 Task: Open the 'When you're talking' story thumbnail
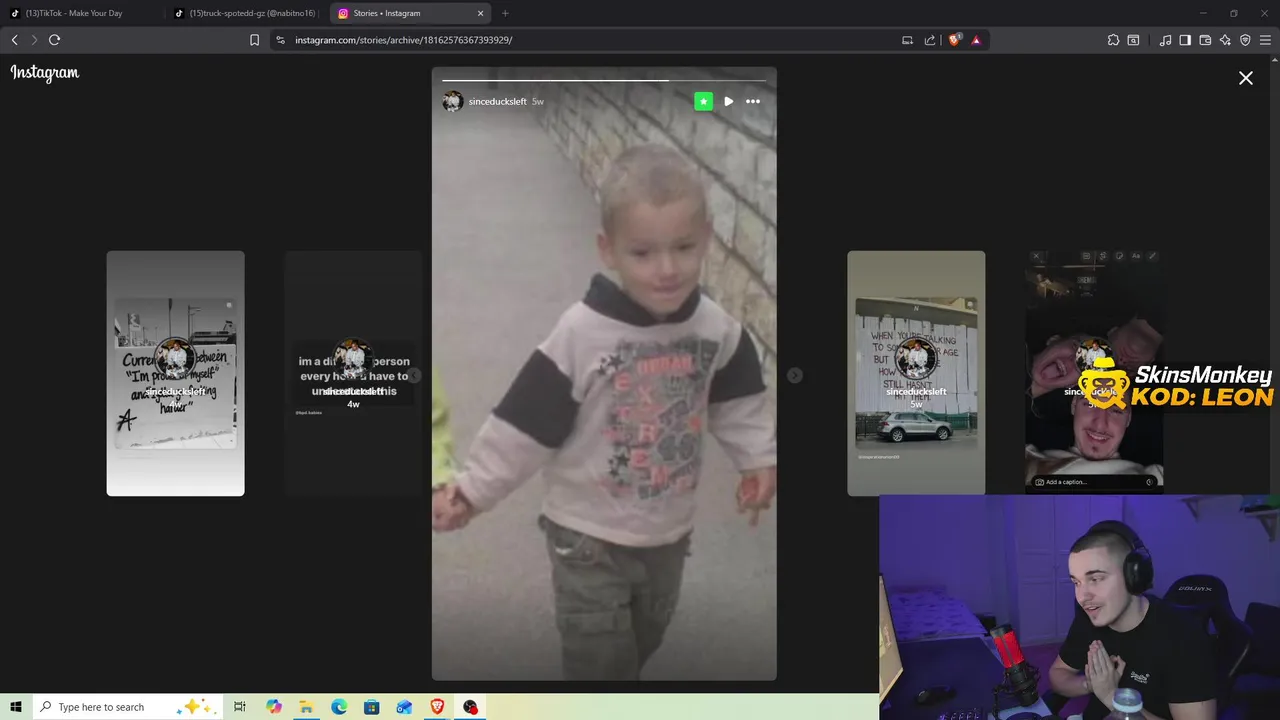[916, 373]
